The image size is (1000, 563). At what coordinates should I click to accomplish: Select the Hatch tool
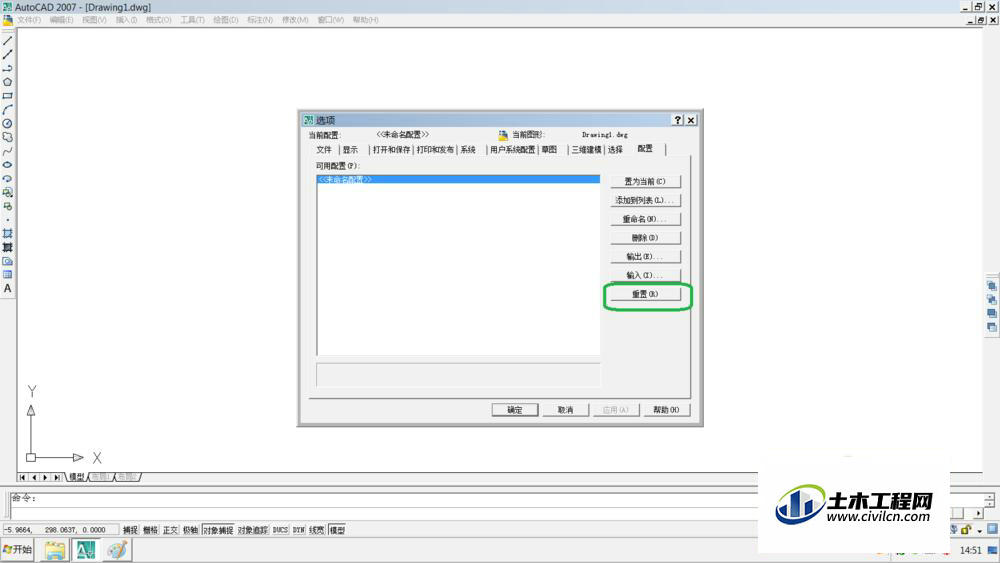[8, 233]
